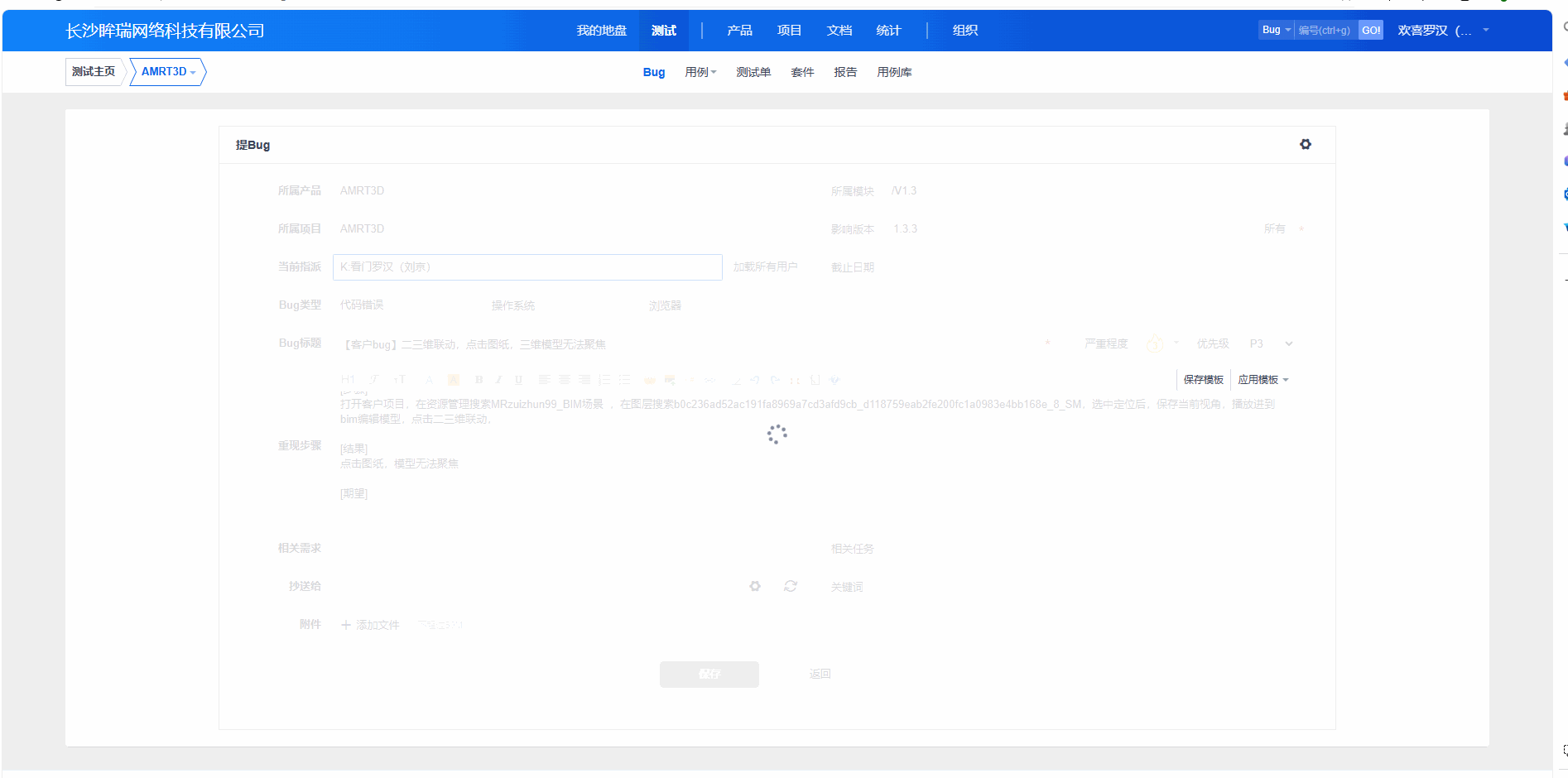
Task: Insert unordered list in the editor
Action: 624,380
